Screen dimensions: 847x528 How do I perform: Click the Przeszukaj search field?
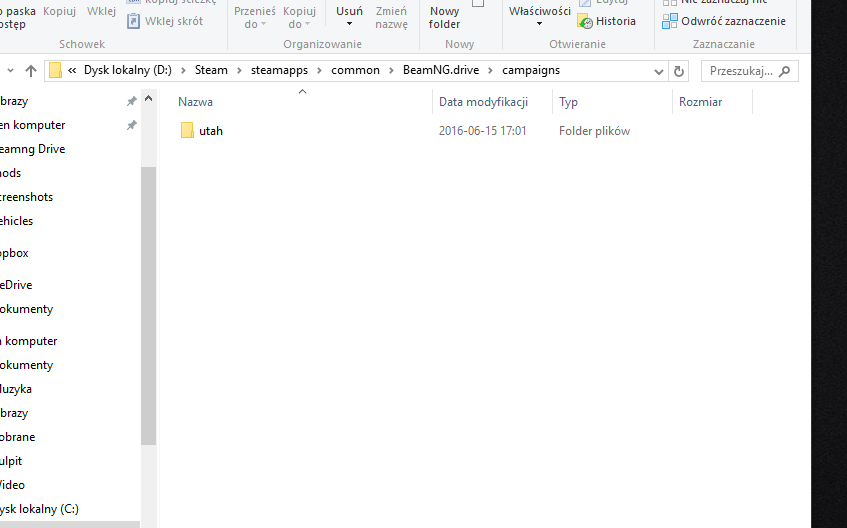pos(750,71)
